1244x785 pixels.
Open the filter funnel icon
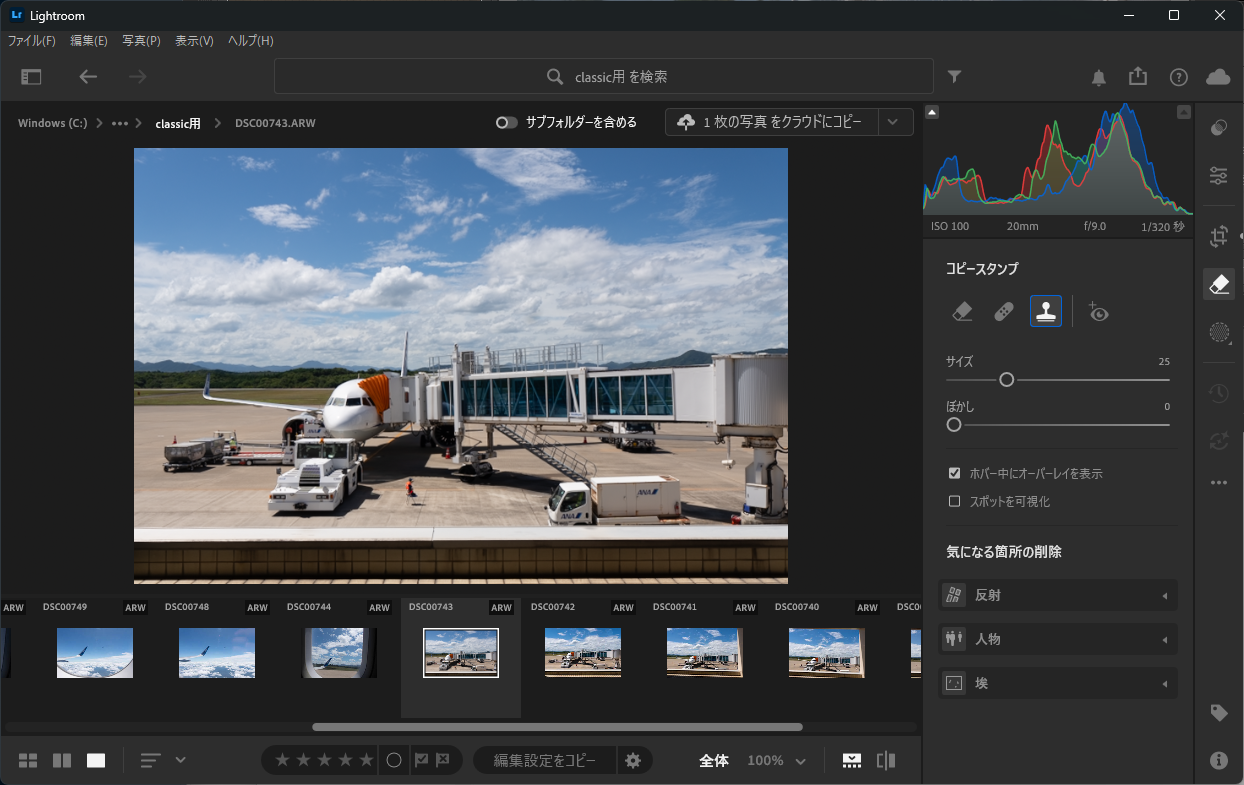[x=955, y=76]
